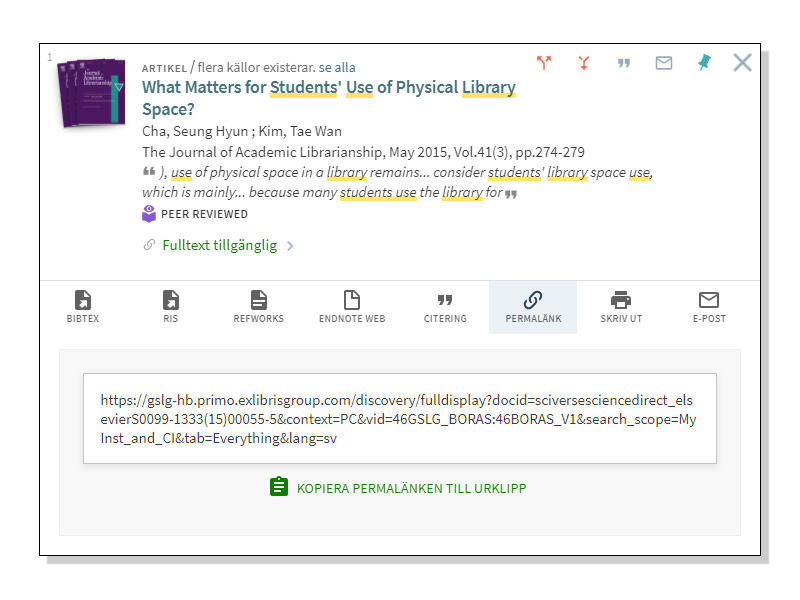The image size is (800, 600).
Task: Print record using Skriv ut
Action: (621, 307)
